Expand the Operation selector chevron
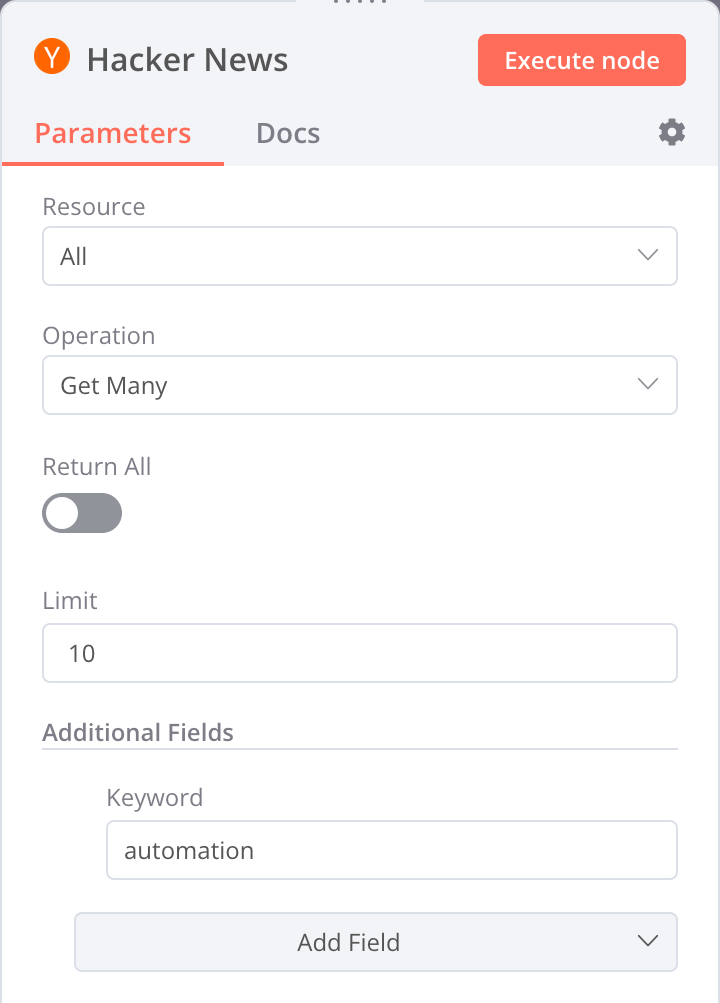This screenshot has height=1003, width=720. pyautogui.click(x=648, y=385)
